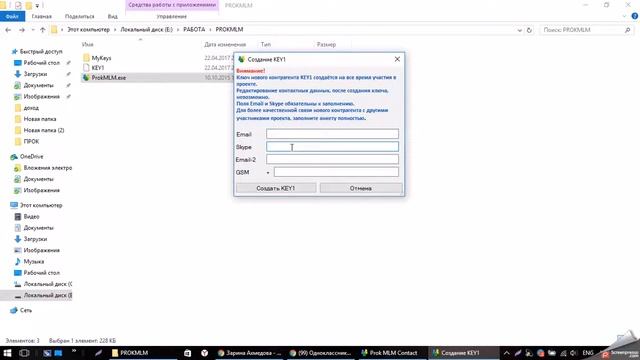Open the доход folder in the sidebar

click(31, 108)
